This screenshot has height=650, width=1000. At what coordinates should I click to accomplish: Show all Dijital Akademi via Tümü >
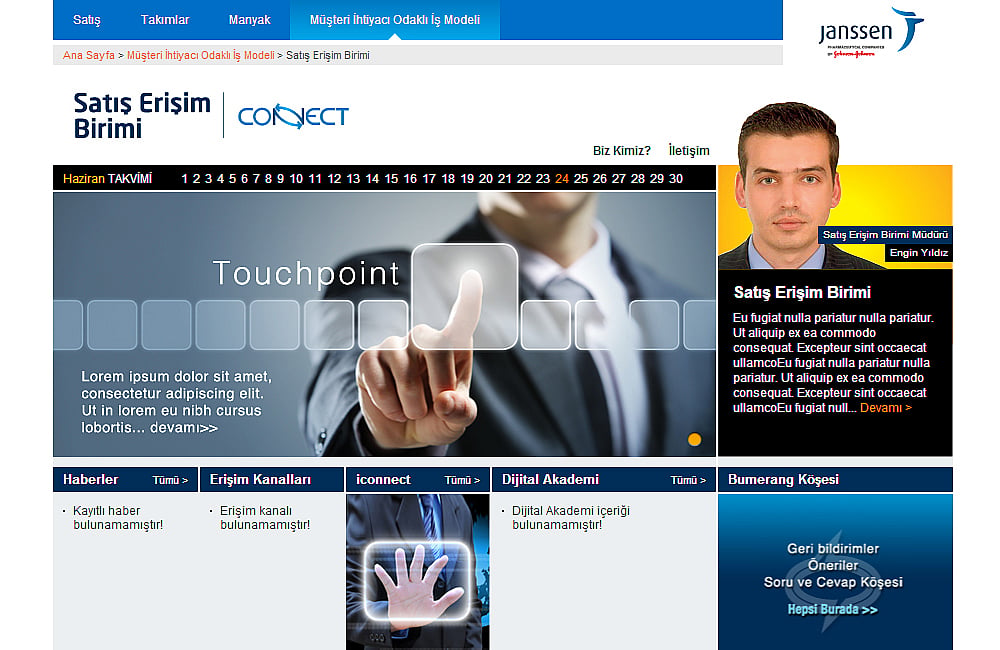pos(688,480)
